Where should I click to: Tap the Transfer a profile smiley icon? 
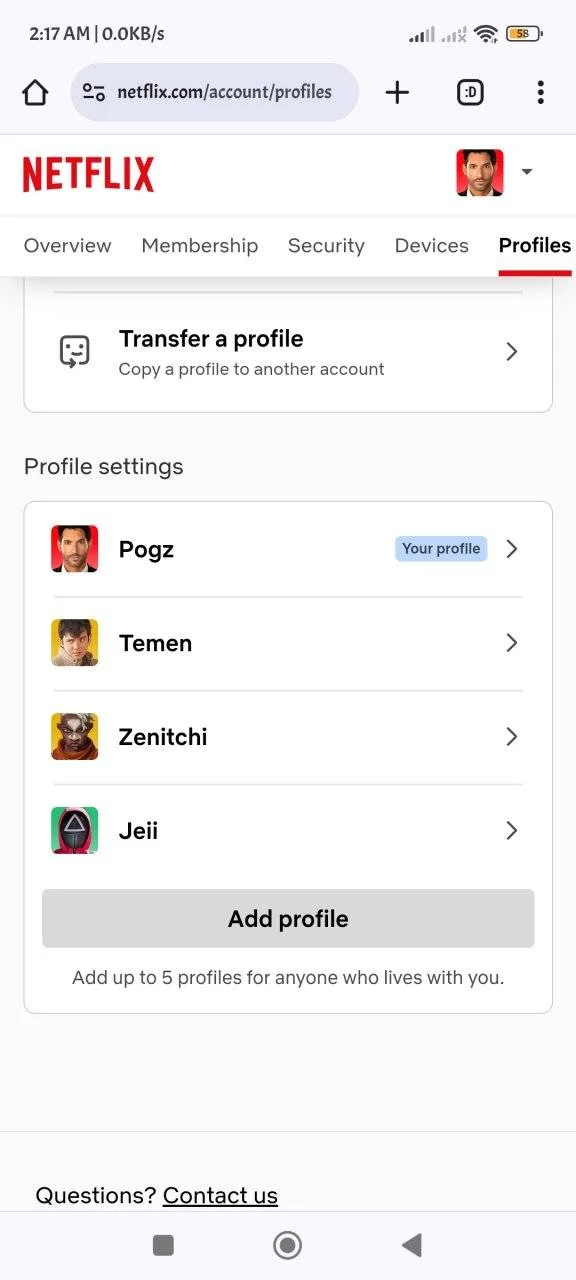pyautogui.click(x=75, y=352)
